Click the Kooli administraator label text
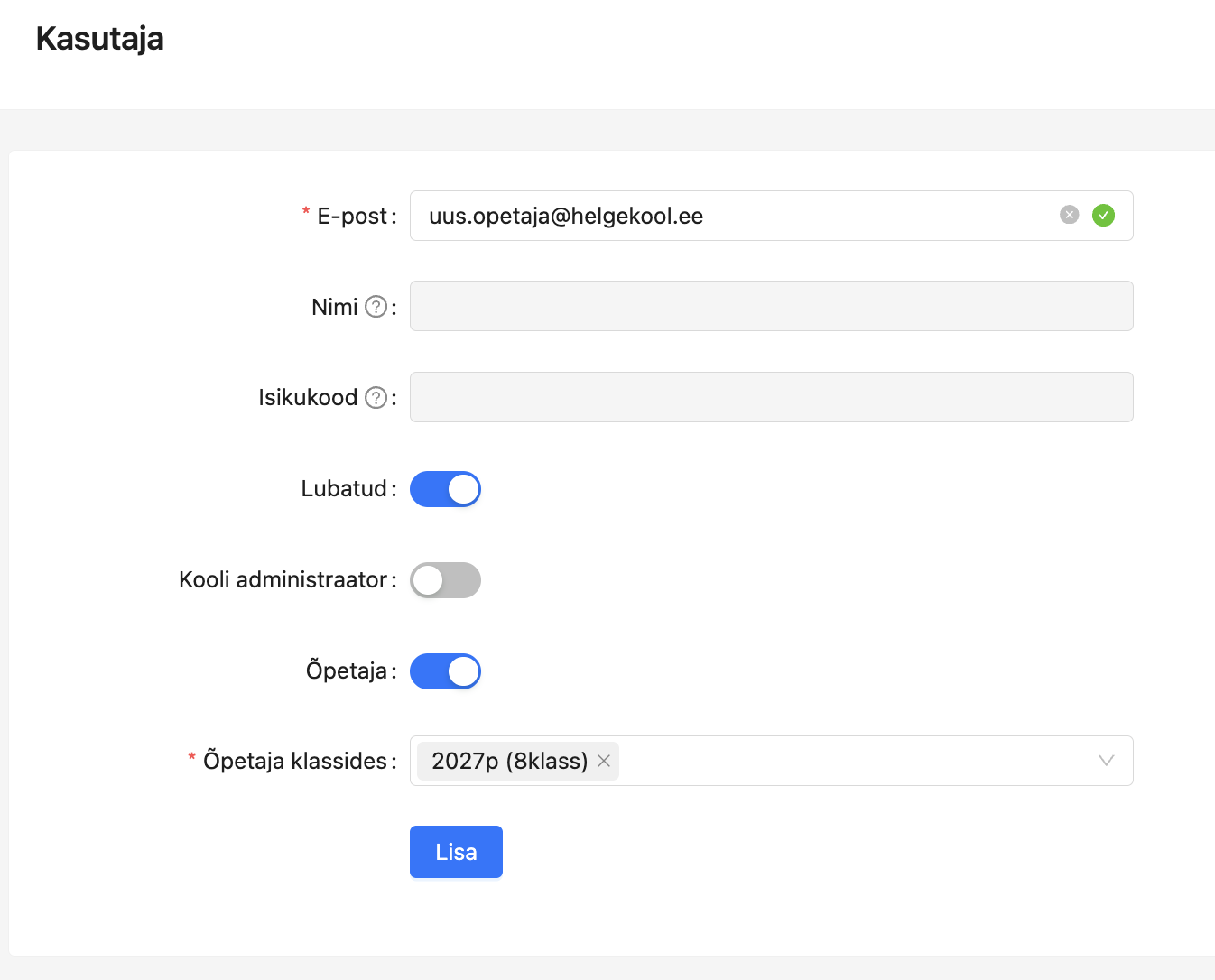1215x980 pixels. coord(283,579)
